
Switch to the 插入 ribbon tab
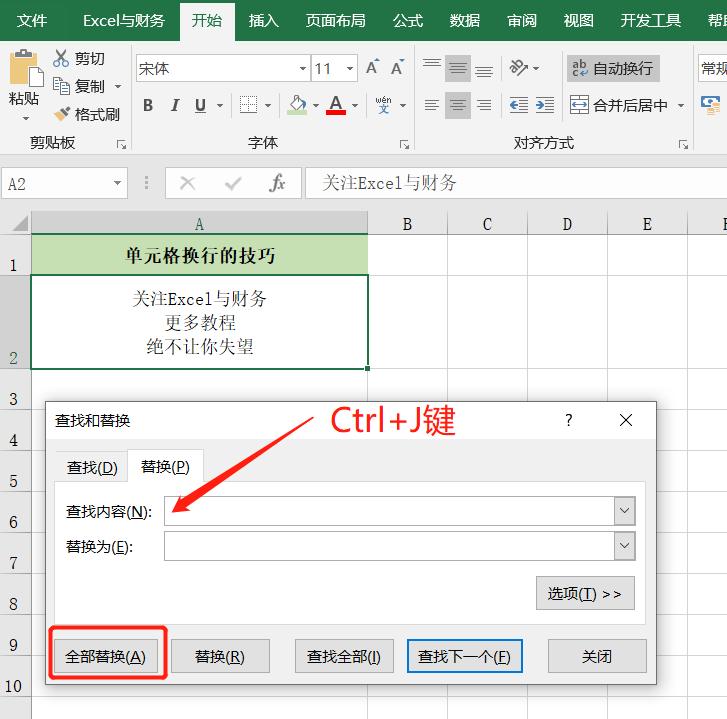click(x=263, y=21)
